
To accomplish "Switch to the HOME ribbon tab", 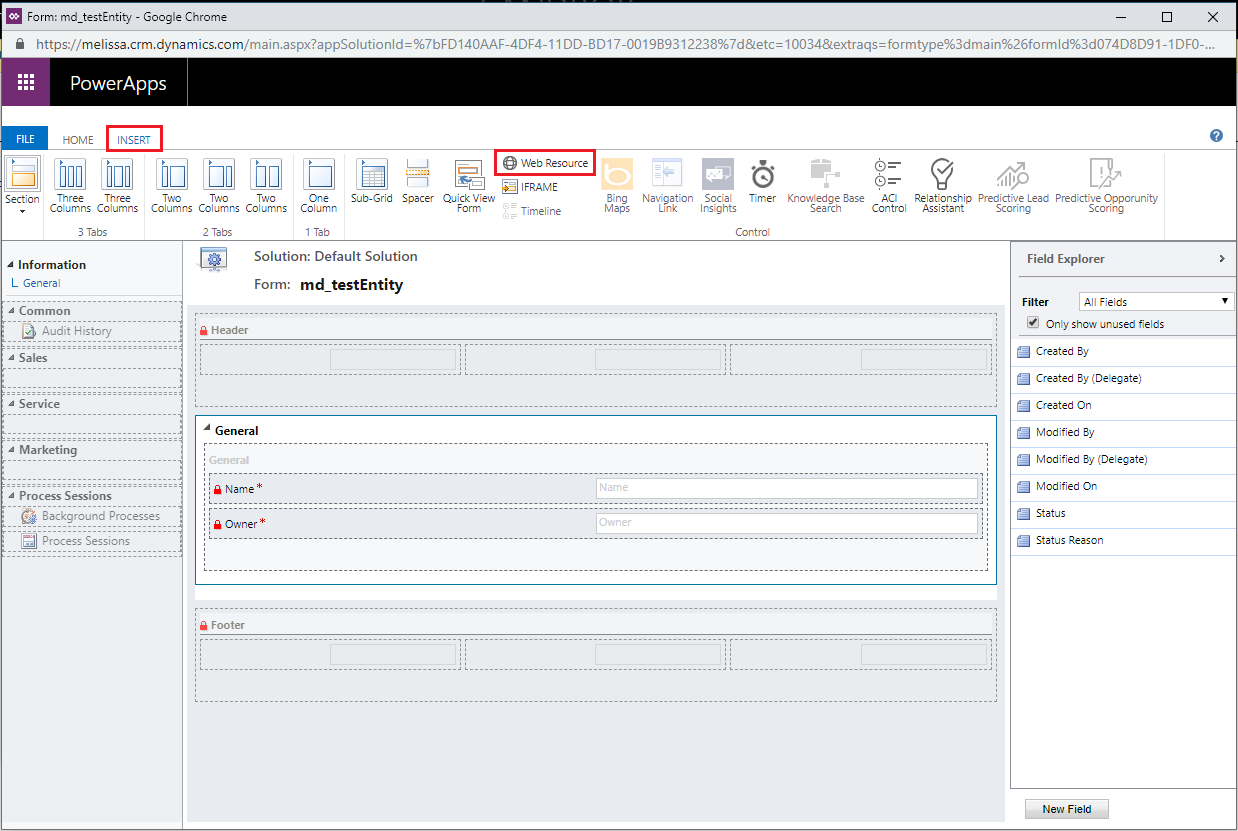I will click(78, 140).
